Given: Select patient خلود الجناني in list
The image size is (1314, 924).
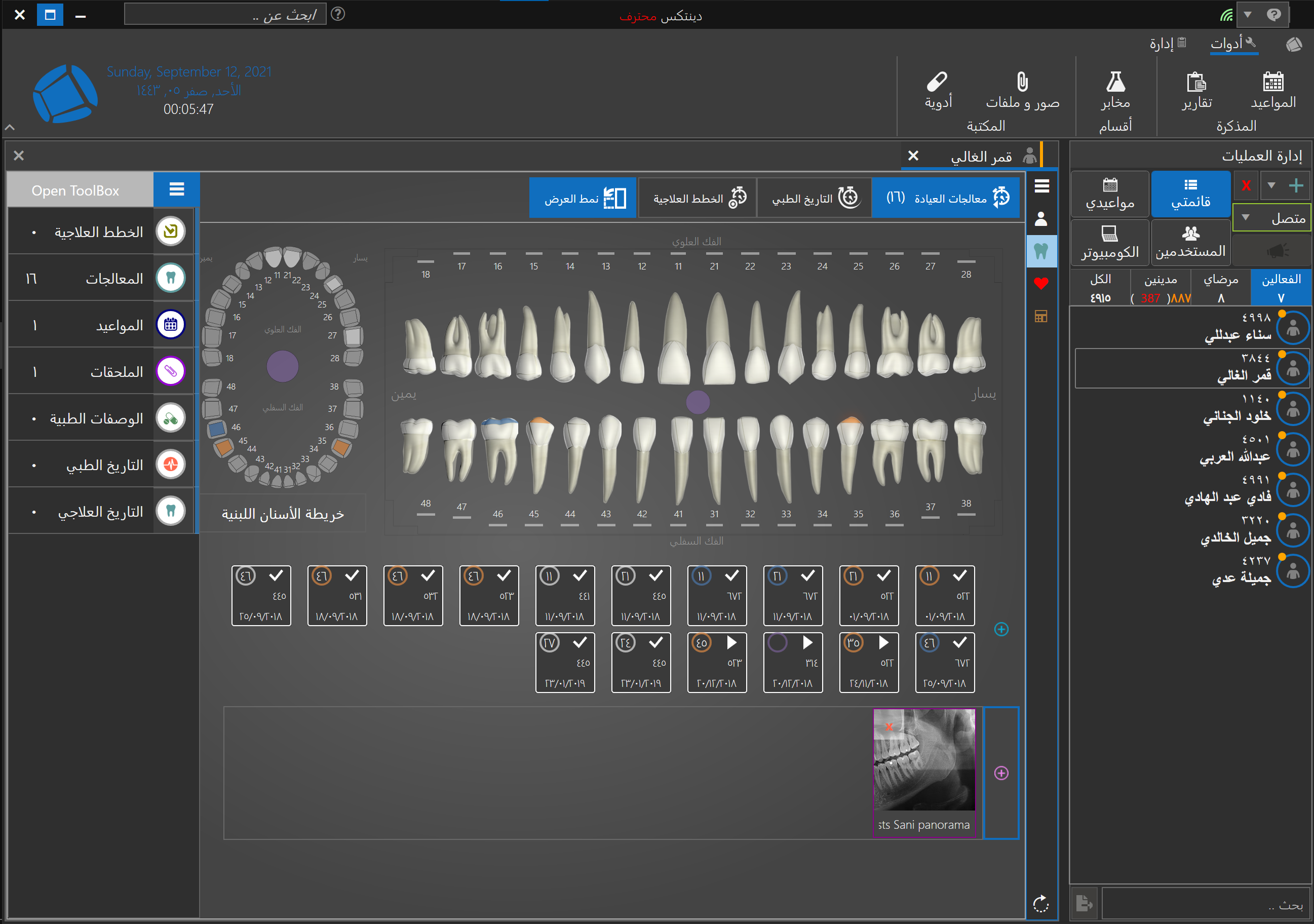Looking at the screenshot, I should click(x=1192, y=409).
